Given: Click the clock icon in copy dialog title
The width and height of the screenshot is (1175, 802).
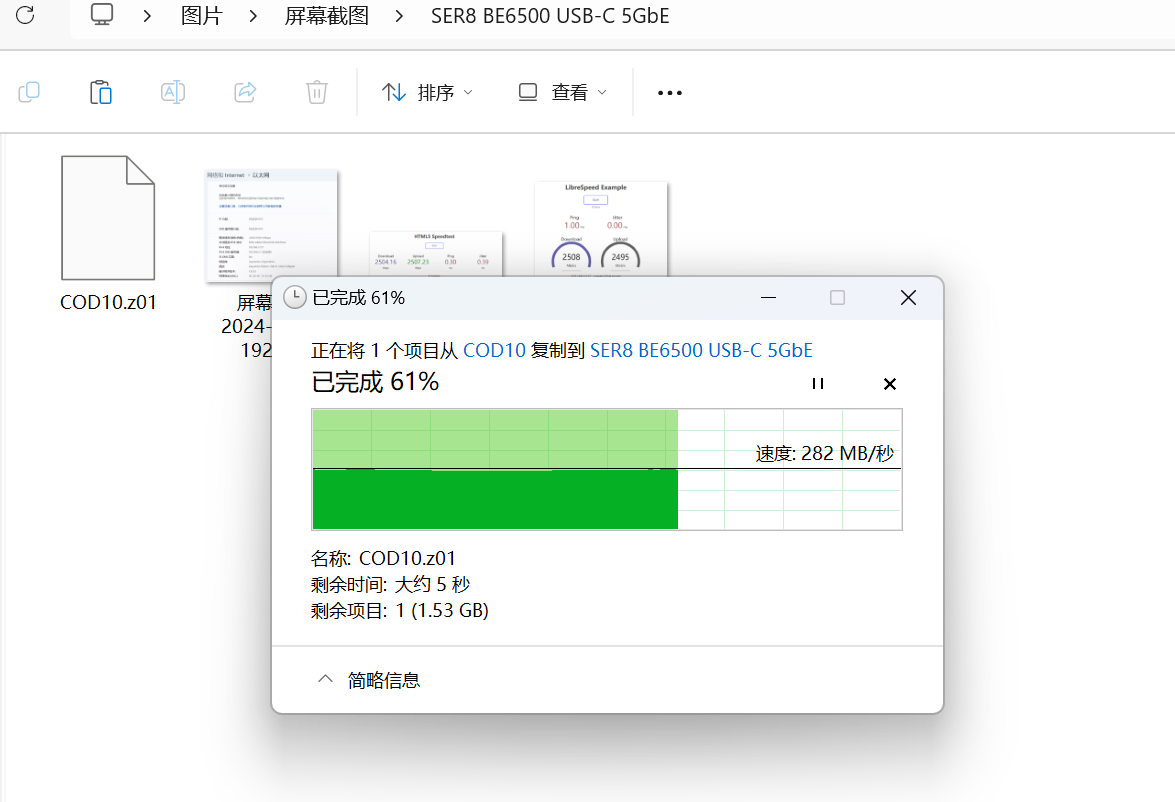Looking at the screenshot, I should pos(294,298).
